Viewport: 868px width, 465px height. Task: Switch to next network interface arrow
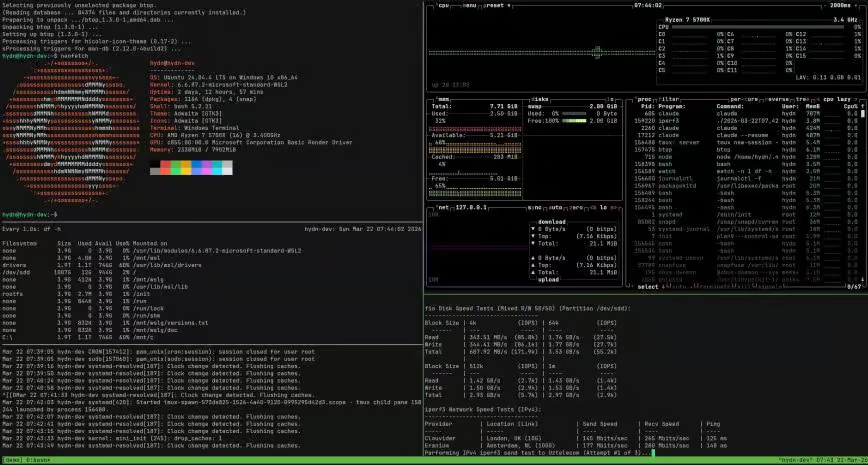614,208
